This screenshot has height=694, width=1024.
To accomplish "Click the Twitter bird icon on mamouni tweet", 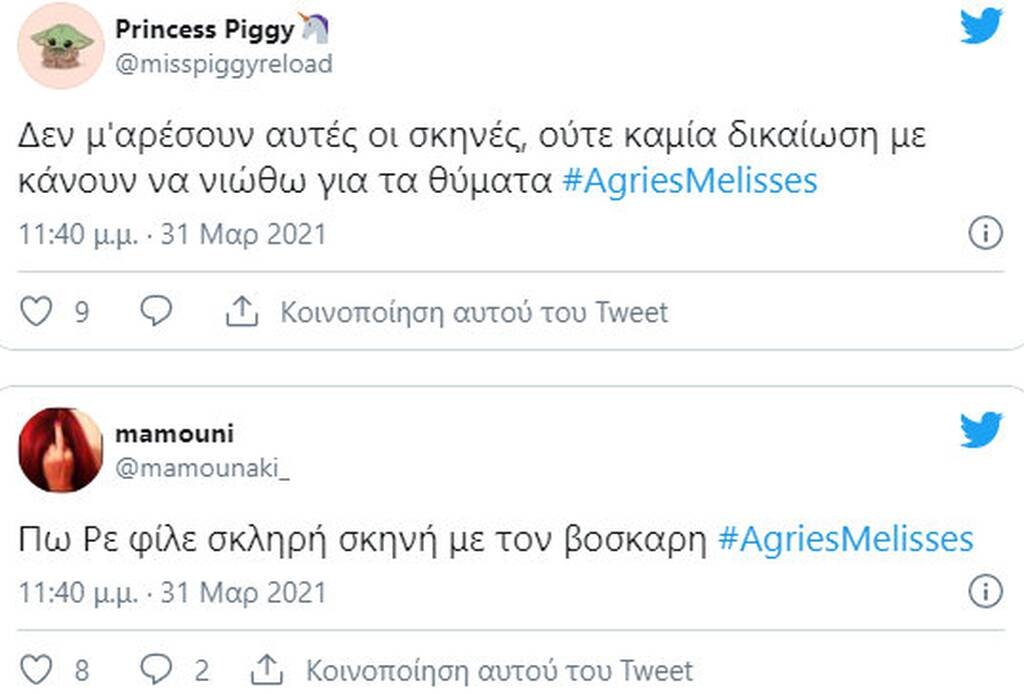I will [x=981, y=430].
